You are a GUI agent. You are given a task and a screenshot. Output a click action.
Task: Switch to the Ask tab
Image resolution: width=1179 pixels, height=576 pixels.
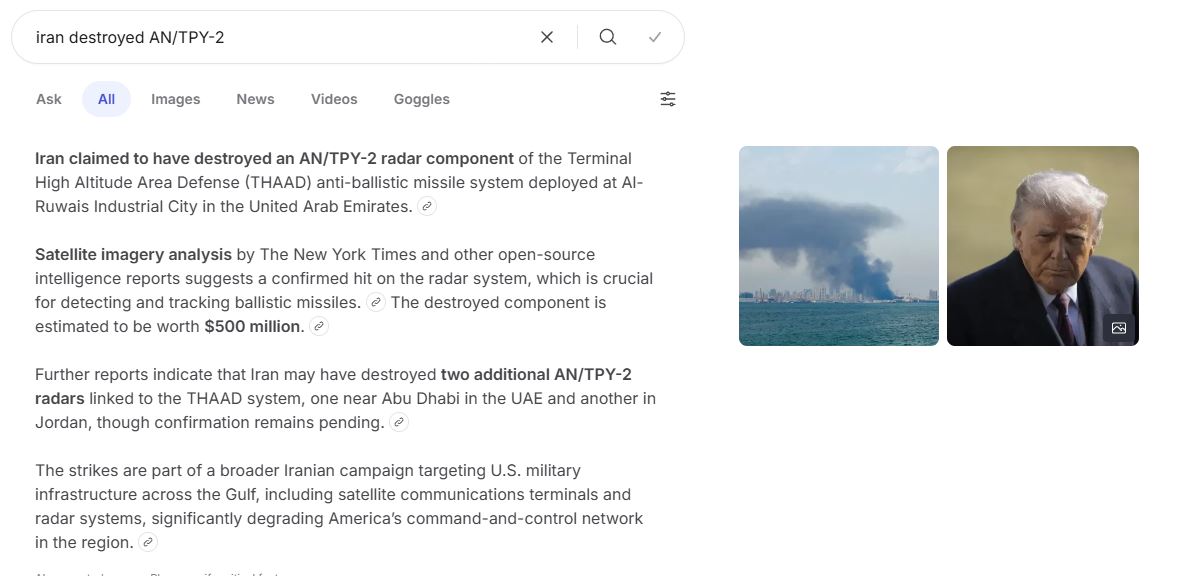click(x=49, y=99)
